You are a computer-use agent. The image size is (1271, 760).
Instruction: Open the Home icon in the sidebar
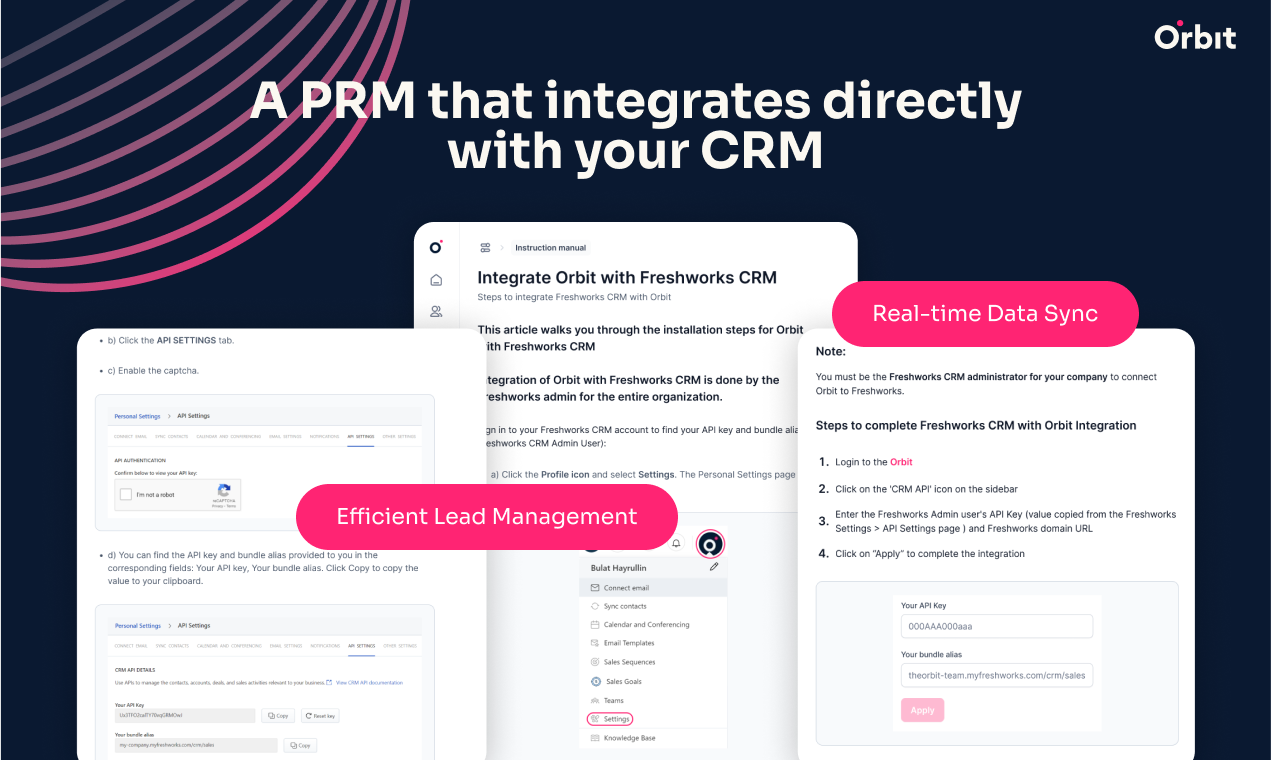click(x=436, y=280)
